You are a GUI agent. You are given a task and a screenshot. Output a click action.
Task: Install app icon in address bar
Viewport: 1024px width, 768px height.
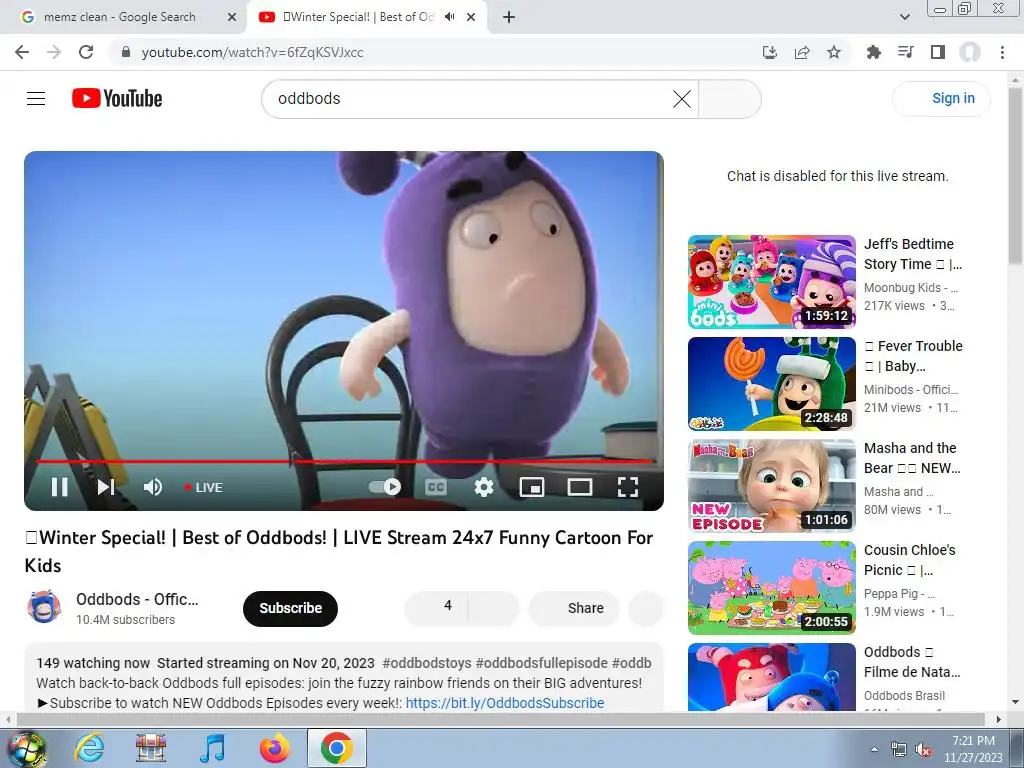(770, 52)
